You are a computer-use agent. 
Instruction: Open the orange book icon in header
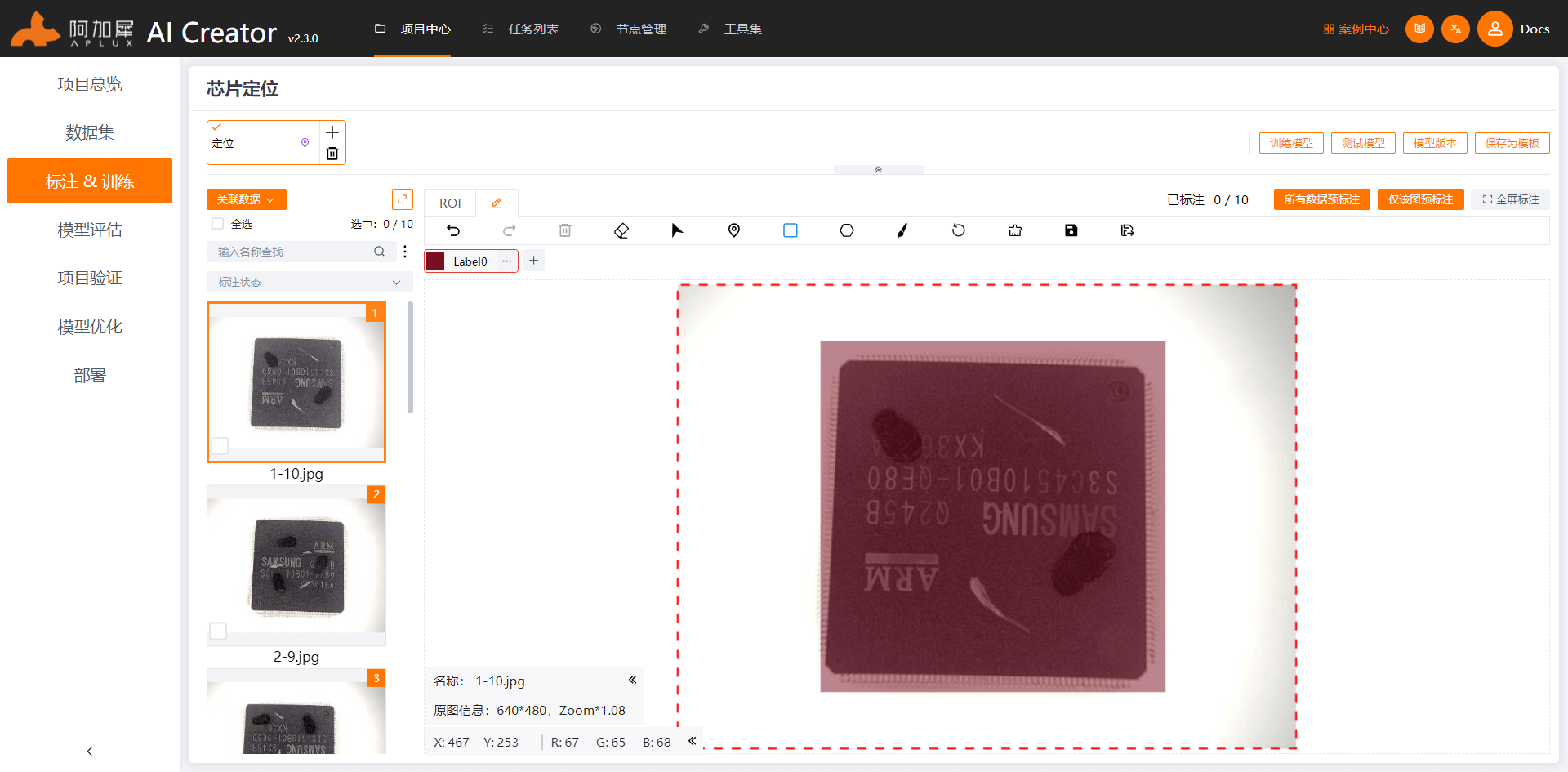[x=1420, y=29]
